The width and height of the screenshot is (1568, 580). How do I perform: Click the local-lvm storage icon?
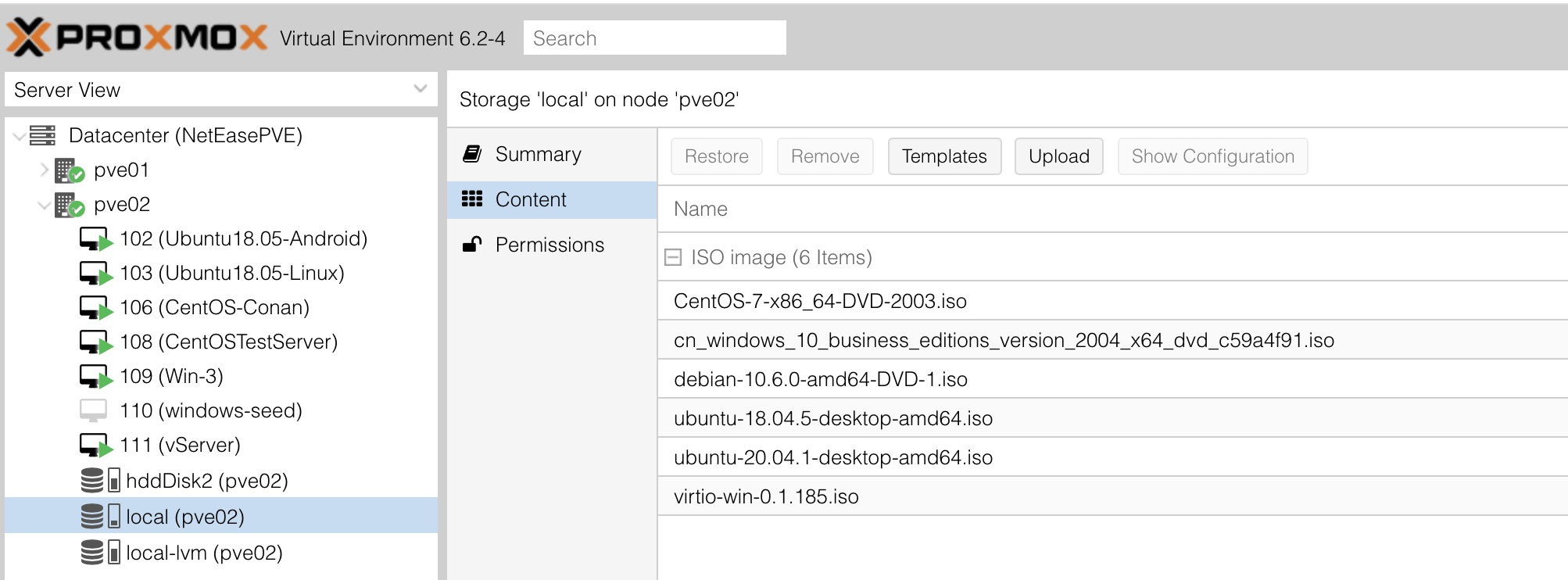pos(100,553)
